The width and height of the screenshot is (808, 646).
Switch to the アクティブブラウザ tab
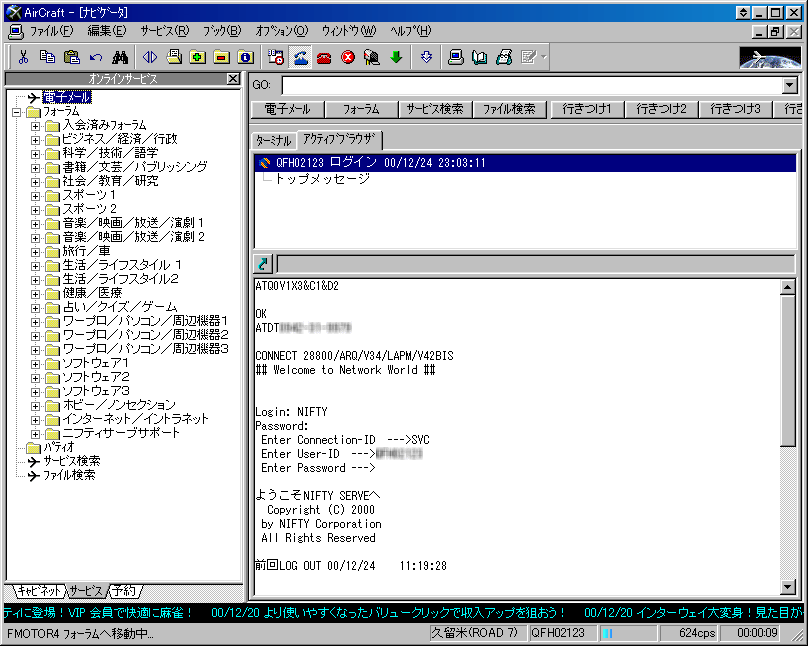pos(339,139)
